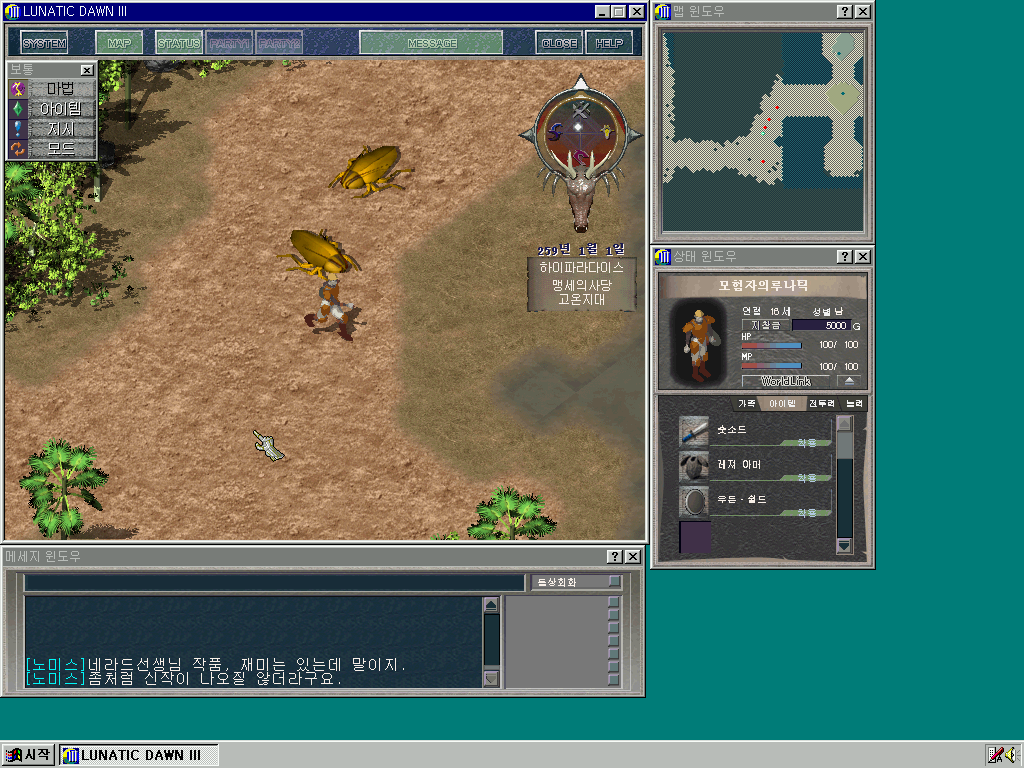Click the HELP button in top bar

[x=609, y=43]
